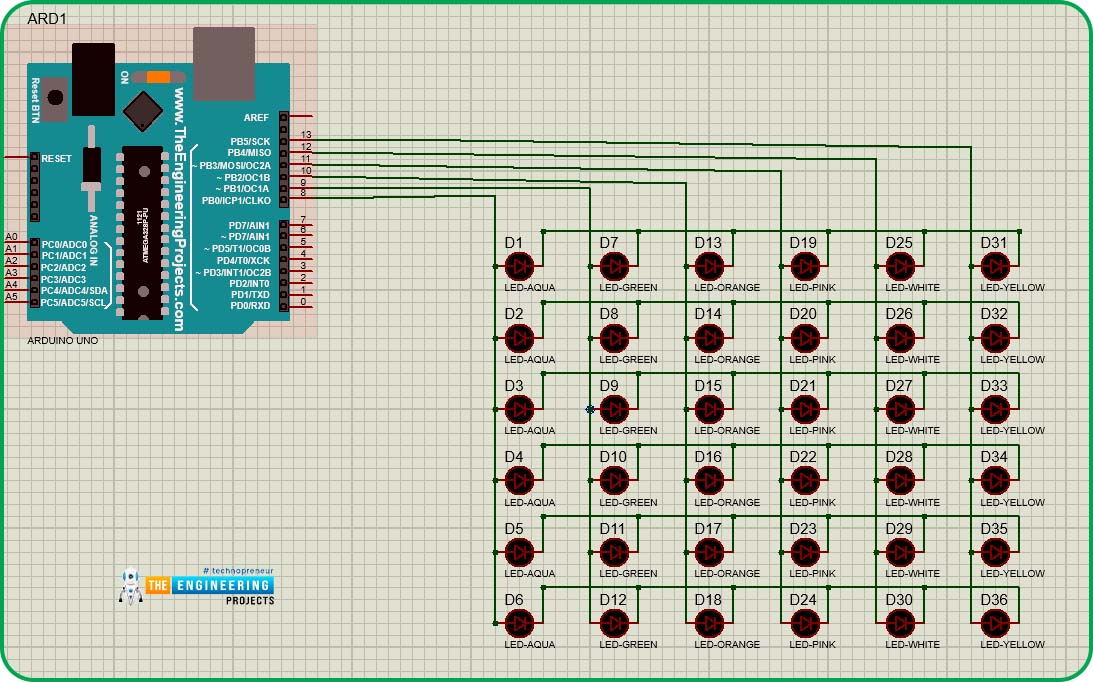
Task: Click the D6 LED-AQUA symbol
Action: pos(519,623)
